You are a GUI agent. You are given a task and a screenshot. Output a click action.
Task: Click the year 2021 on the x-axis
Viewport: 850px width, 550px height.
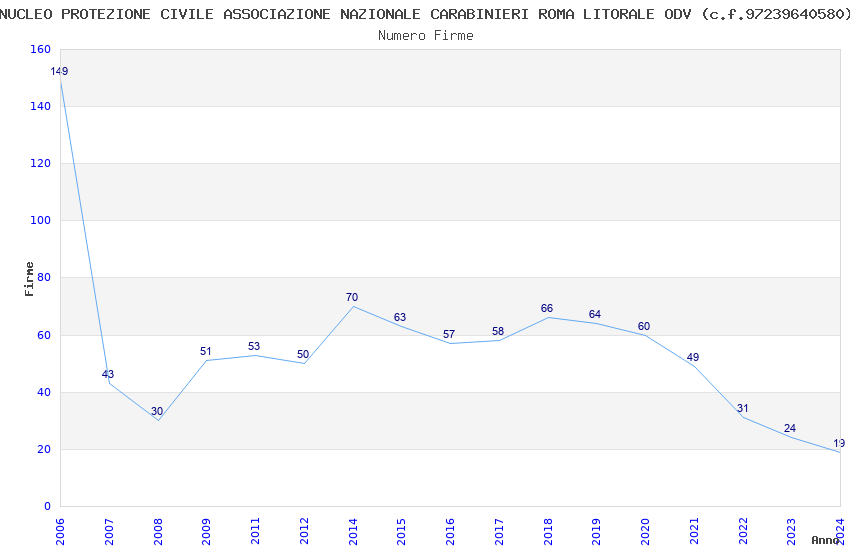[x=694, y=532]
